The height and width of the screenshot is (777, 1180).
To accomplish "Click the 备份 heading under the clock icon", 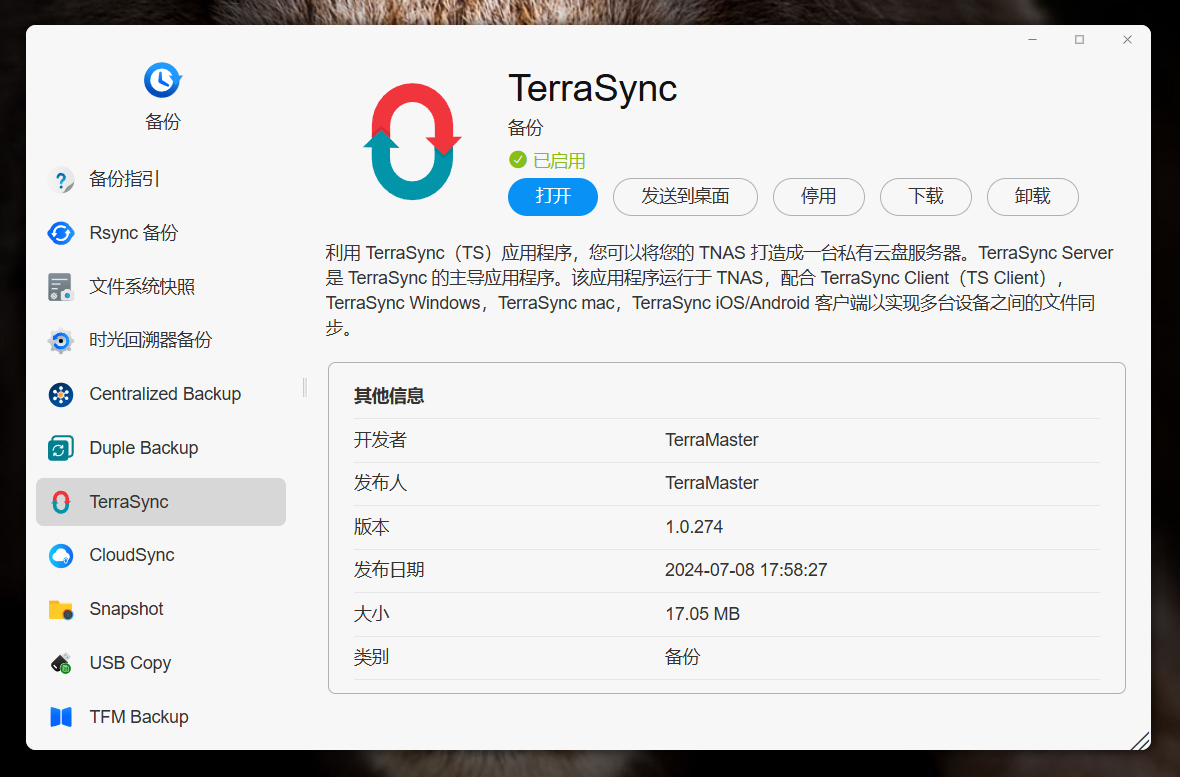I will 163,122.
